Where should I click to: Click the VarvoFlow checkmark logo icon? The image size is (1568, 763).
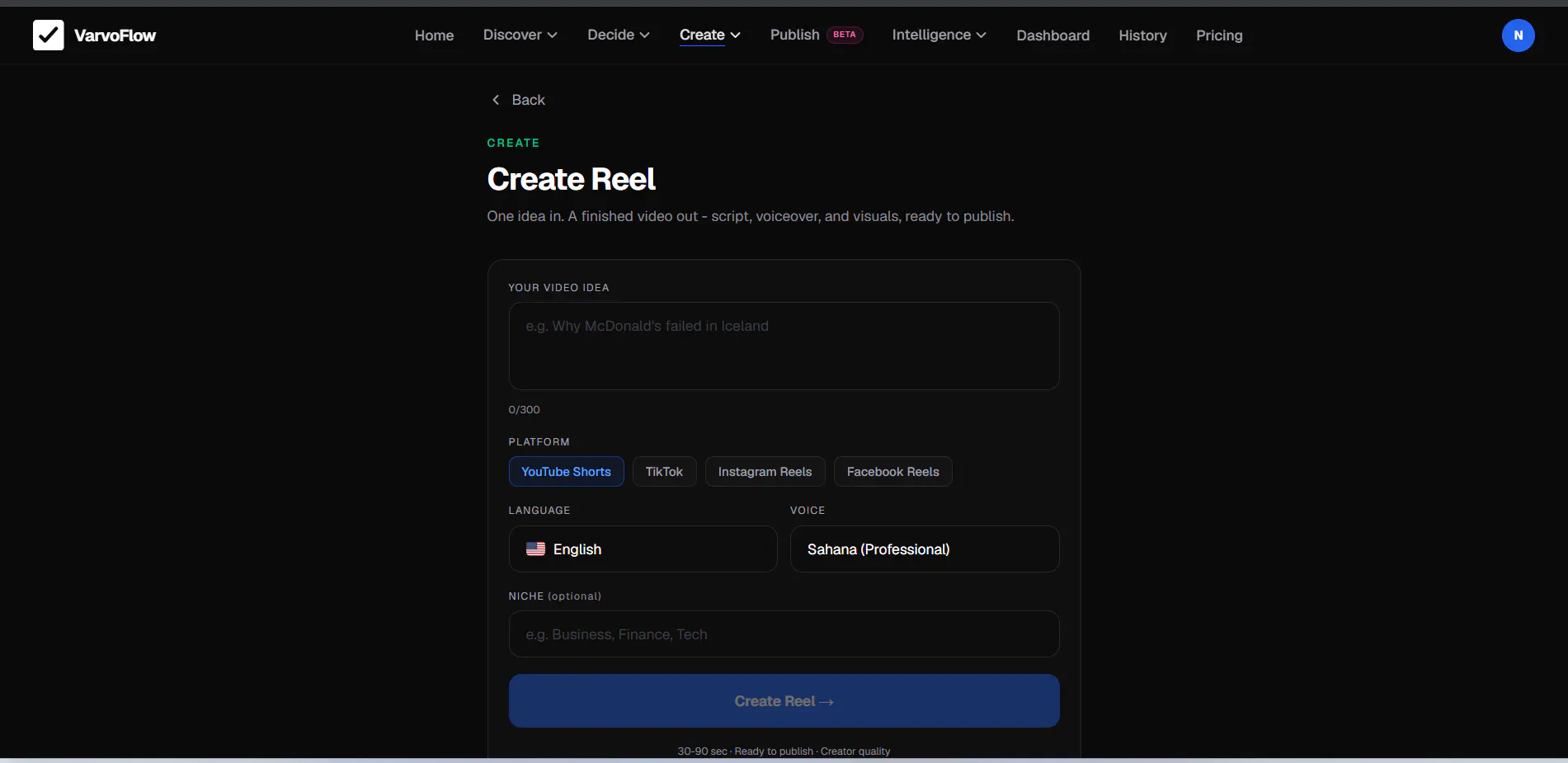(48, 35)
